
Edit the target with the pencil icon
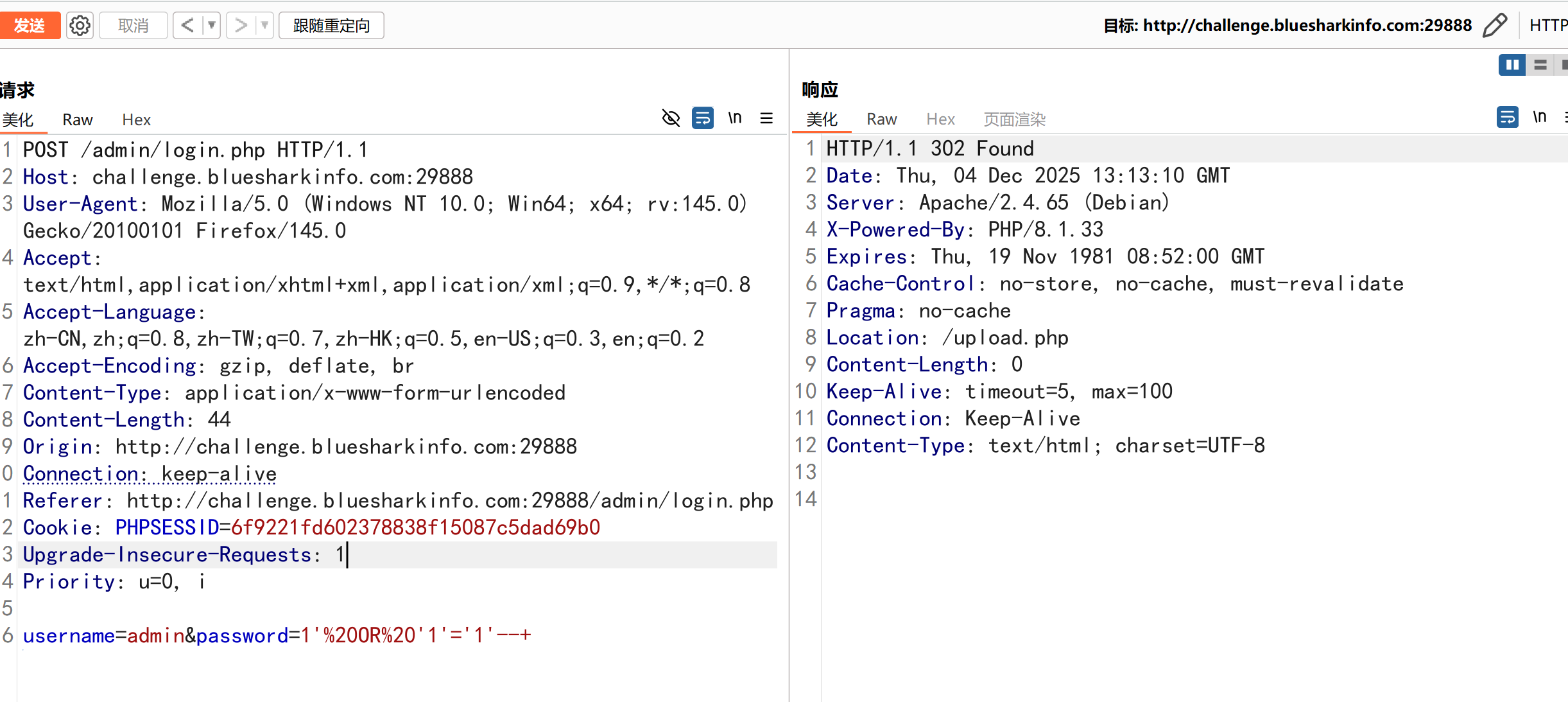(1495, 26)
